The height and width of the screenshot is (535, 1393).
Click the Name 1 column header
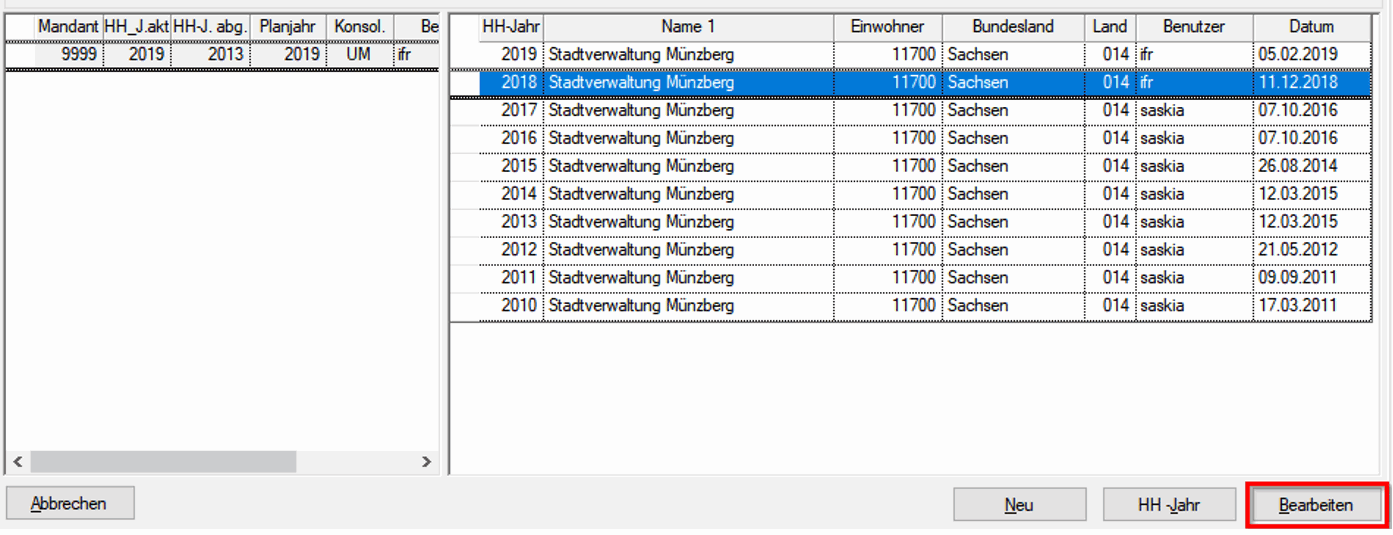click(688, 27)
